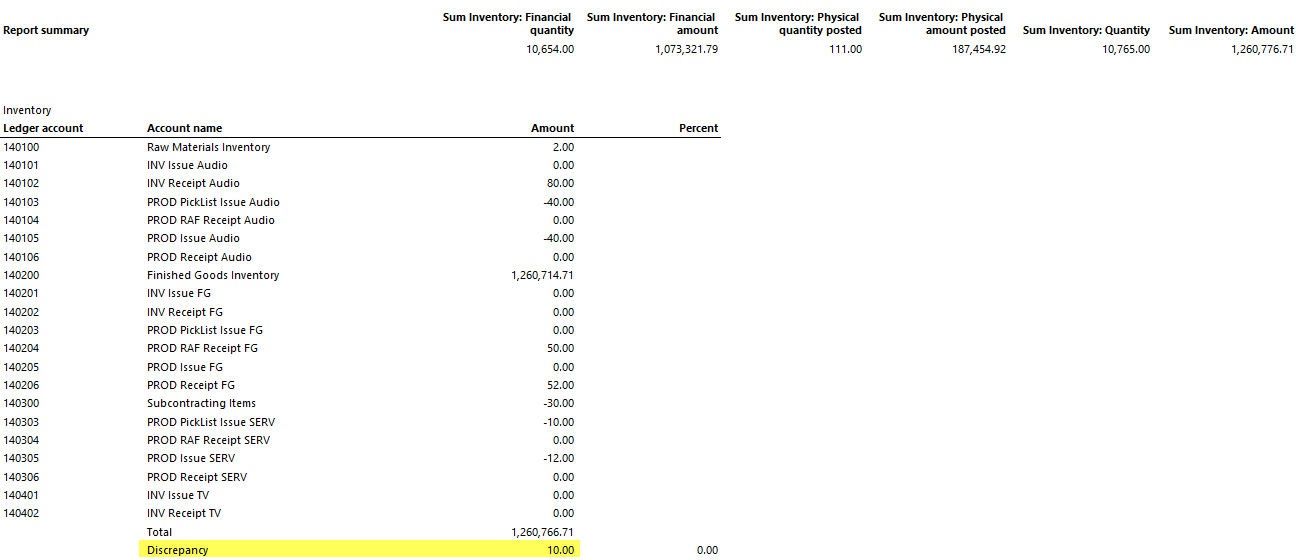The height and width of the screenshot is (560, 1296).
Task: Click the Sum Inventory: Quantity header
Action: click(1086, 30)
